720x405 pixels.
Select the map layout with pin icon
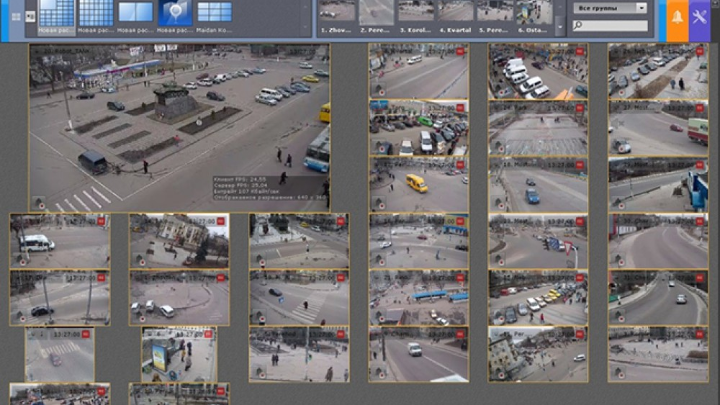(x=175, y=13)
